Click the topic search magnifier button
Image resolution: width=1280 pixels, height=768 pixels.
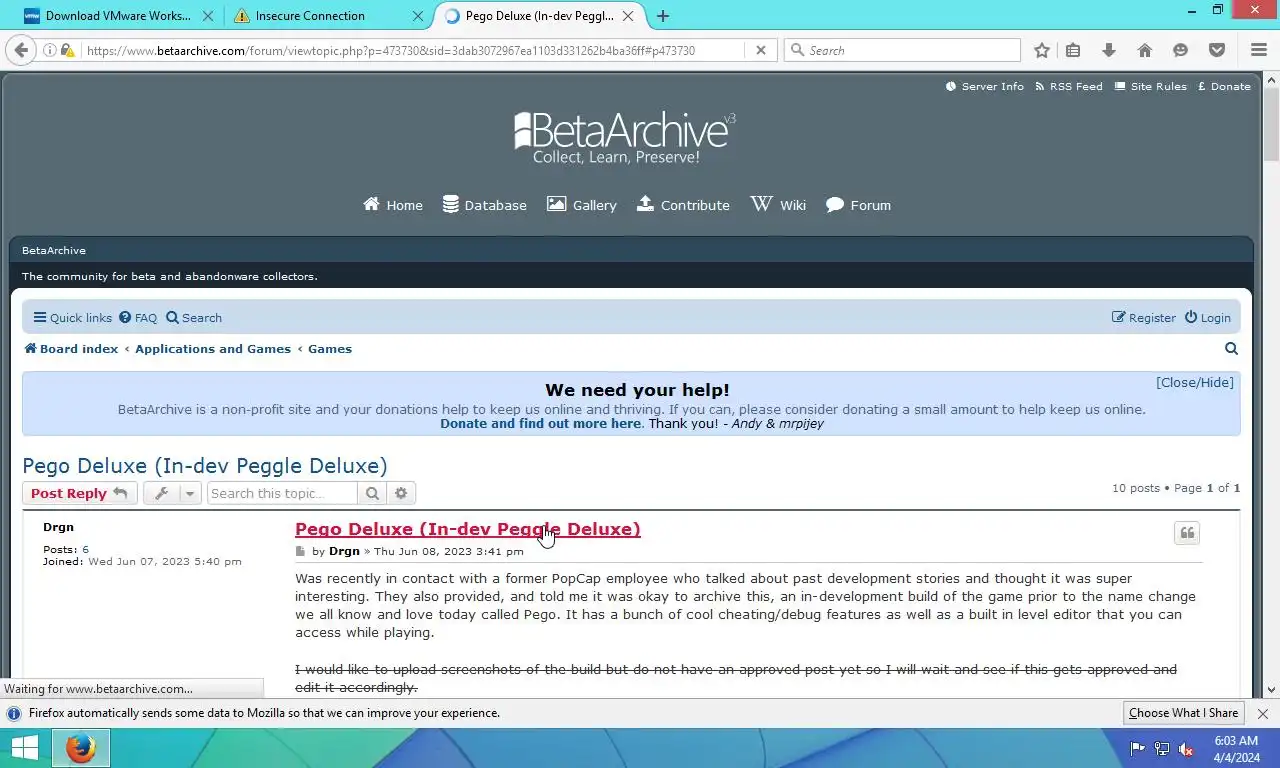pyautogui.click(x=372, y=493)
